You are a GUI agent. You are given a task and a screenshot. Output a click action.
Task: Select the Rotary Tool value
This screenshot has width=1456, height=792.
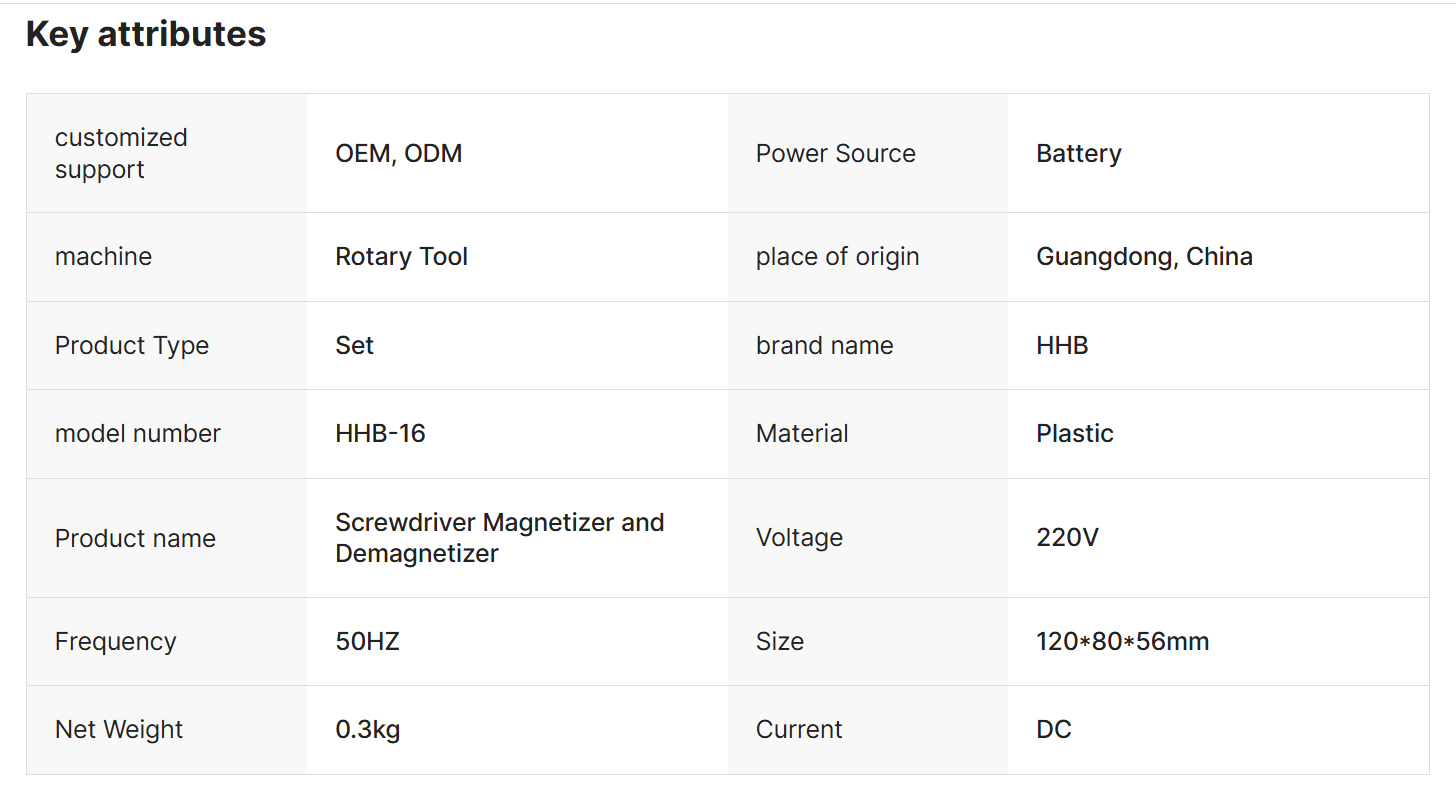click(401, 256)
